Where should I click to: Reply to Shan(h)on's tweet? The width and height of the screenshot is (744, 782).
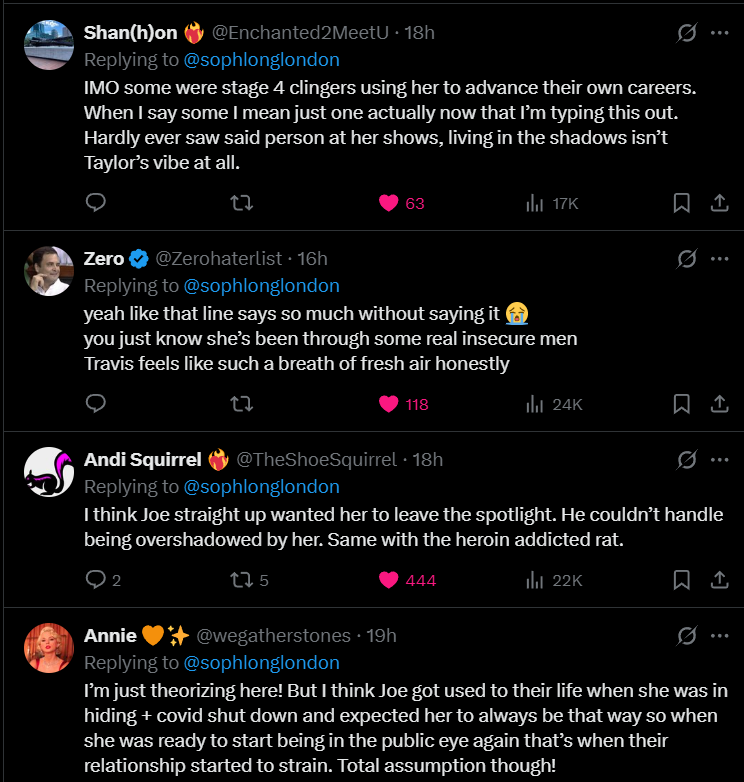pos(96,203)
